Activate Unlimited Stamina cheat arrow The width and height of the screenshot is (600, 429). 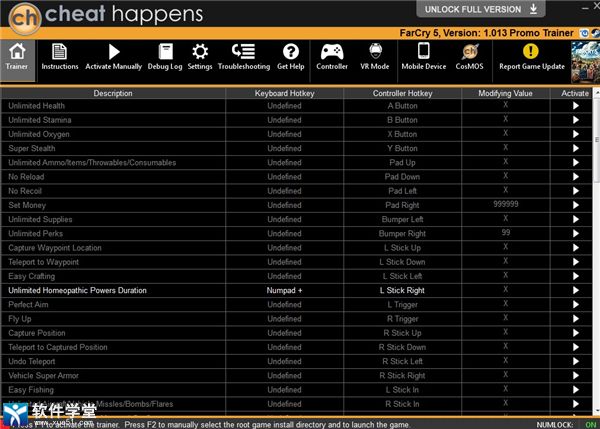[576, 120]
